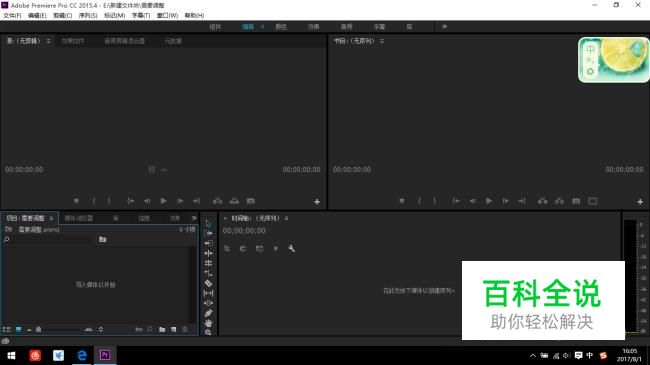Toggle timeline Linked Selection
650x365 pixels.
pyautogui.click(x=259, y=248)
